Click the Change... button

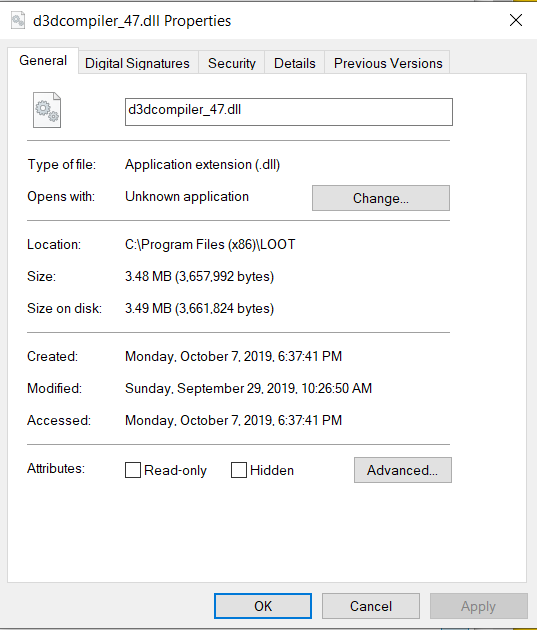coord(381,198)
